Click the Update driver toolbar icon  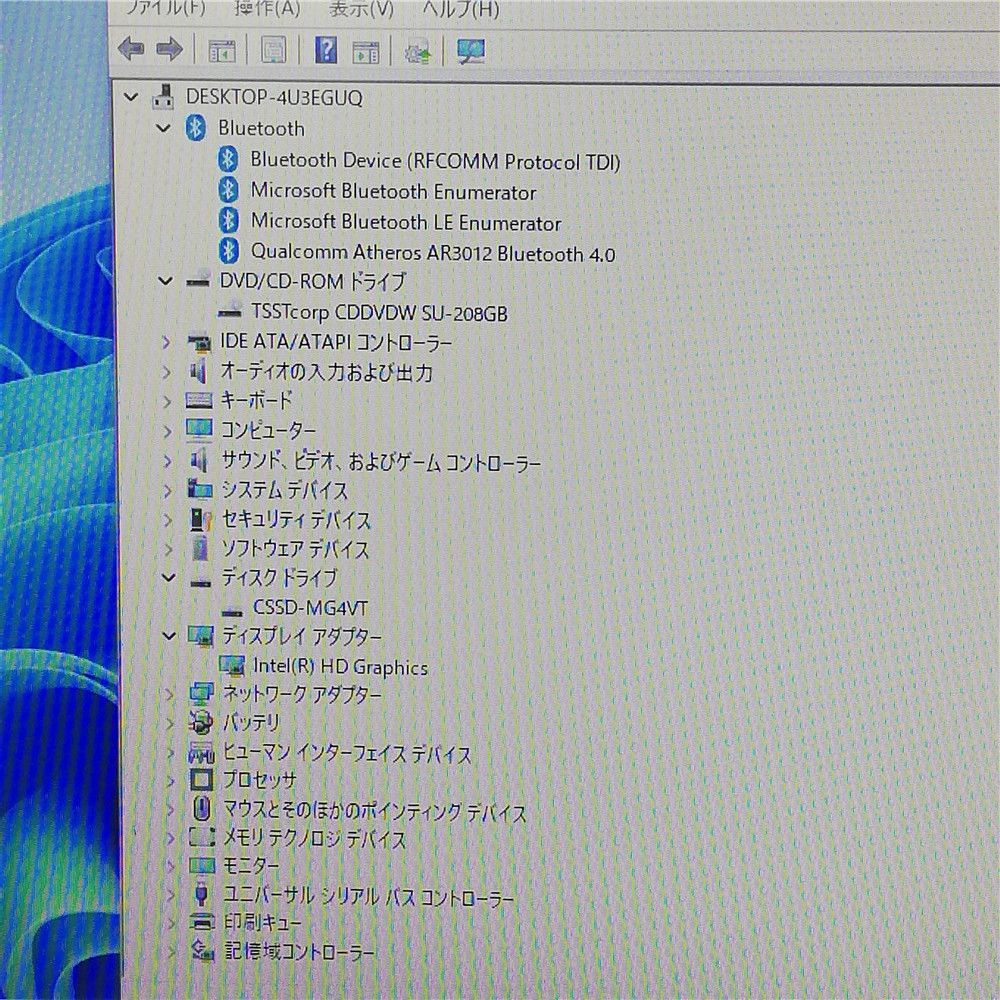coord(418,51)
